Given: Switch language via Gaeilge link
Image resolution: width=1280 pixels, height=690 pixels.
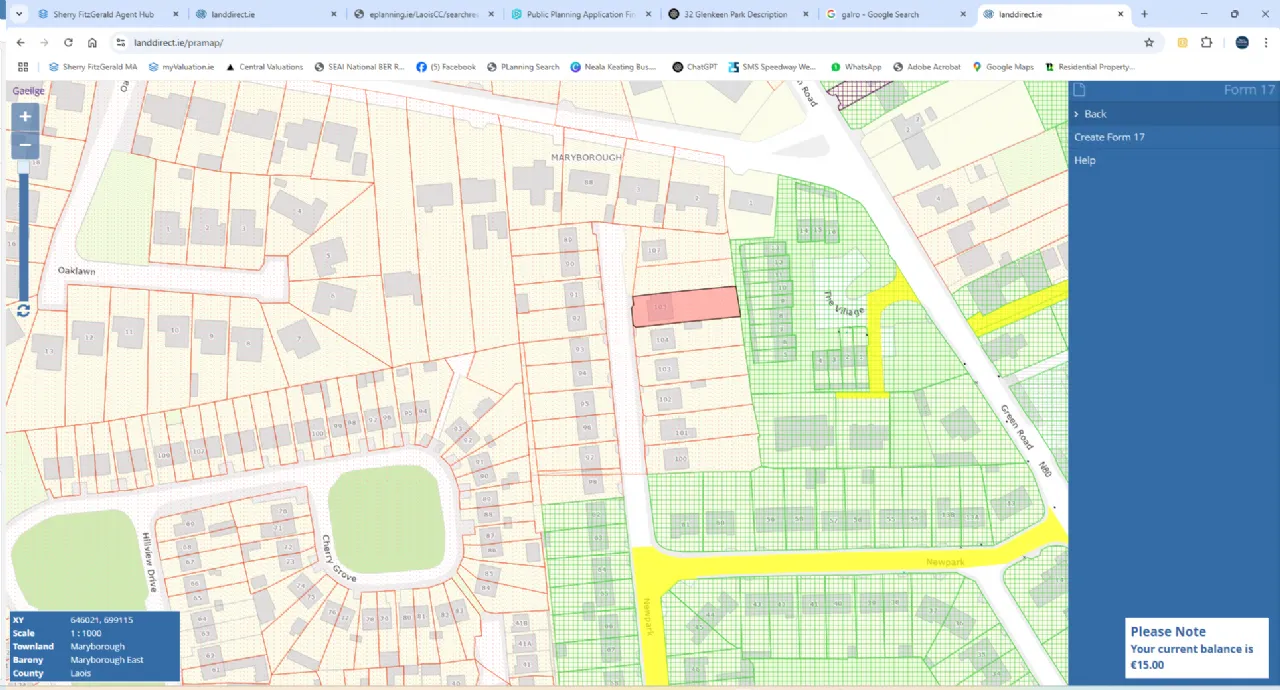Looking at the screenshot, I should click(28, 90).
